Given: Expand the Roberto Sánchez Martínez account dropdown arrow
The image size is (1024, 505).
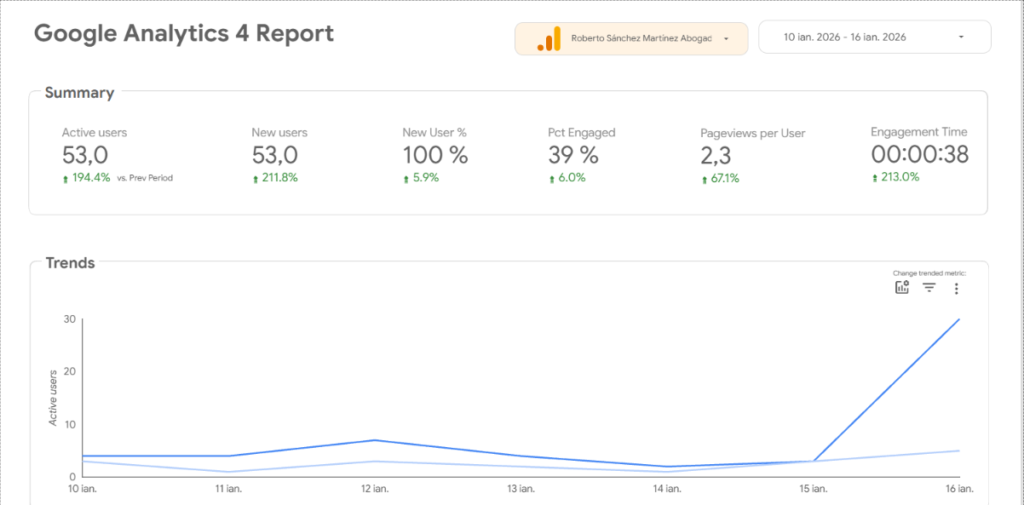Looking at the screenshot, I should [725, 39].
